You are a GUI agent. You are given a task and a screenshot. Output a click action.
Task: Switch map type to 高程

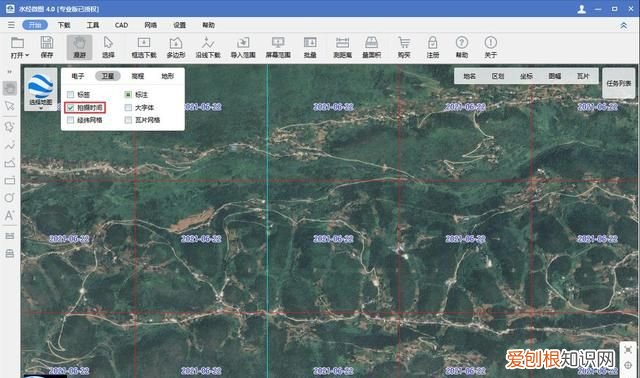(138, 76)
